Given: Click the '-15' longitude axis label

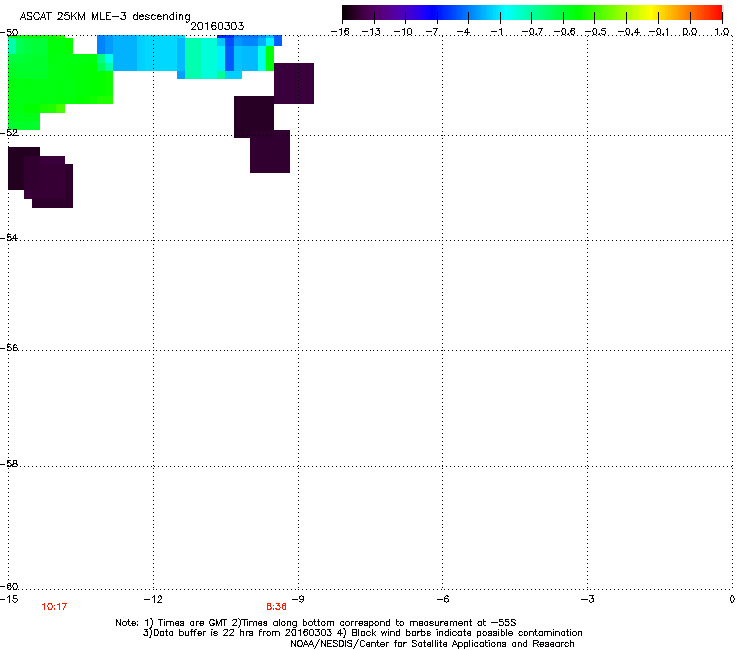Looking at the screenshot, I should 9,599.
